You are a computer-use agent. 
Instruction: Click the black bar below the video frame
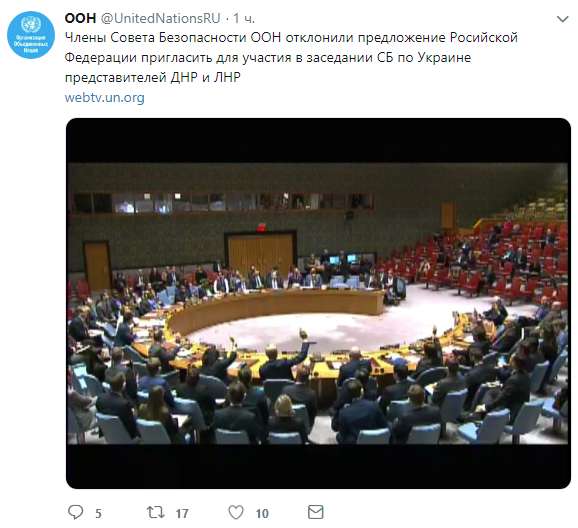pyautogui.click(x=318, y=466)
